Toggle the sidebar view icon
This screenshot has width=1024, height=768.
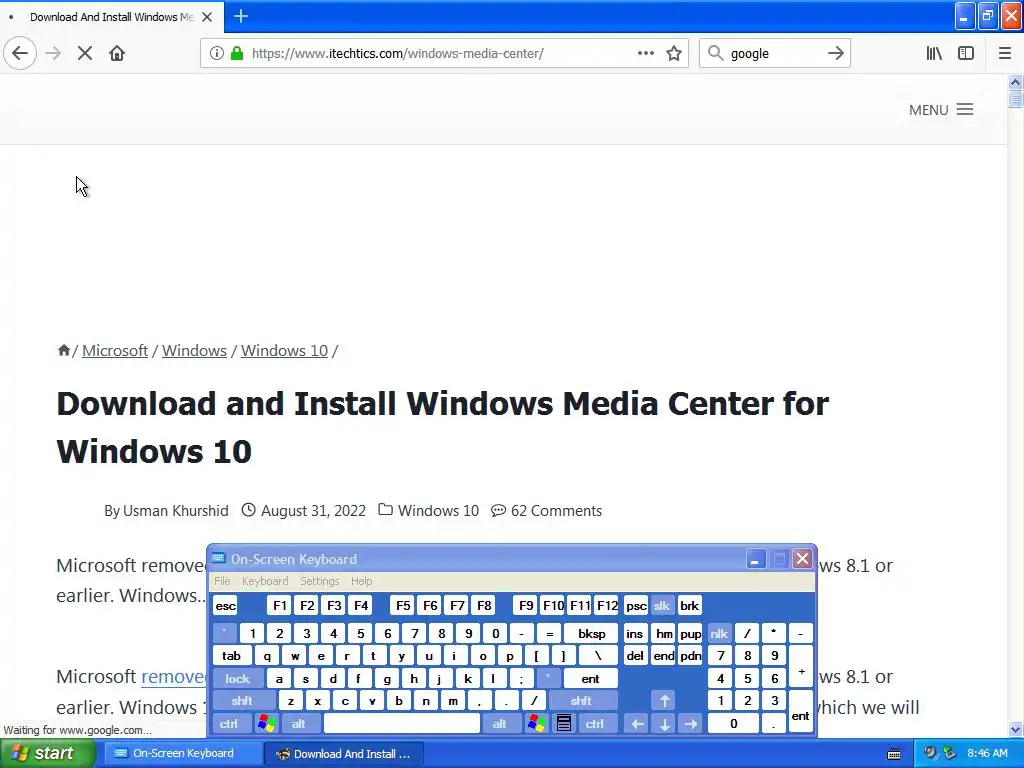click(x=966, y=54)
